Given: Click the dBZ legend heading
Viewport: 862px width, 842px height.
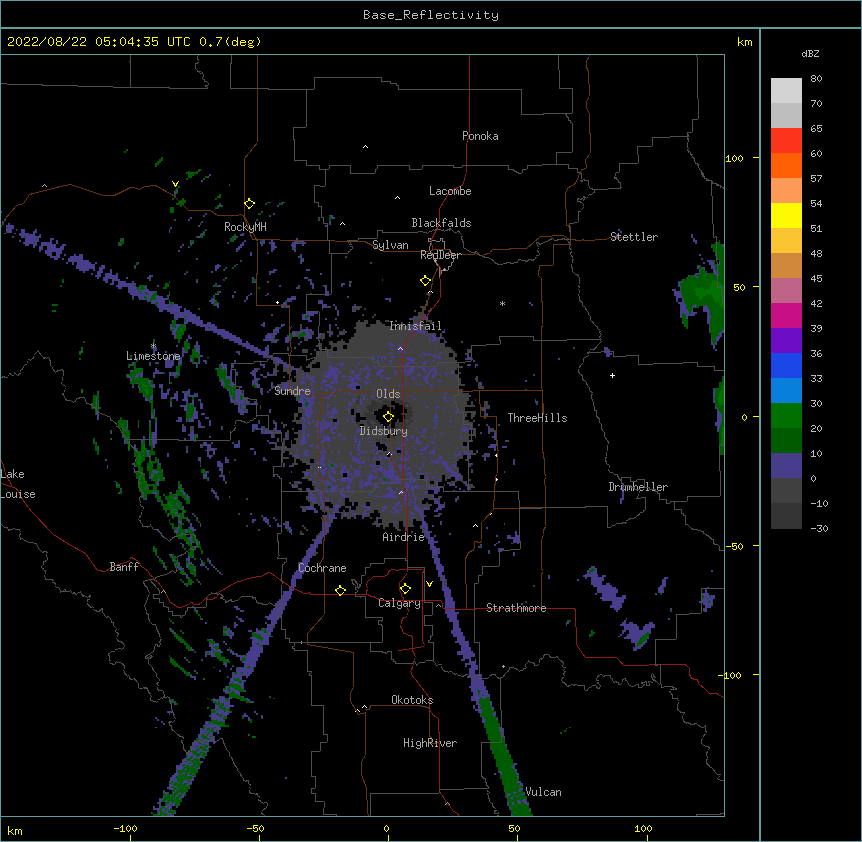Looking at the screenshot, I should pyautogui.click(x=810, y=53).
